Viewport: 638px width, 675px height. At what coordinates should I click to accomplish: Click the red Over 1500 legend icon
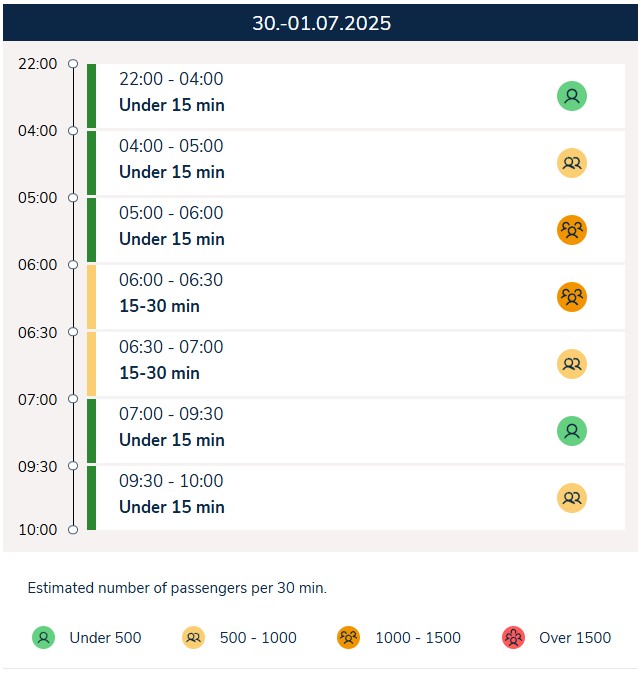coord(513,638)
